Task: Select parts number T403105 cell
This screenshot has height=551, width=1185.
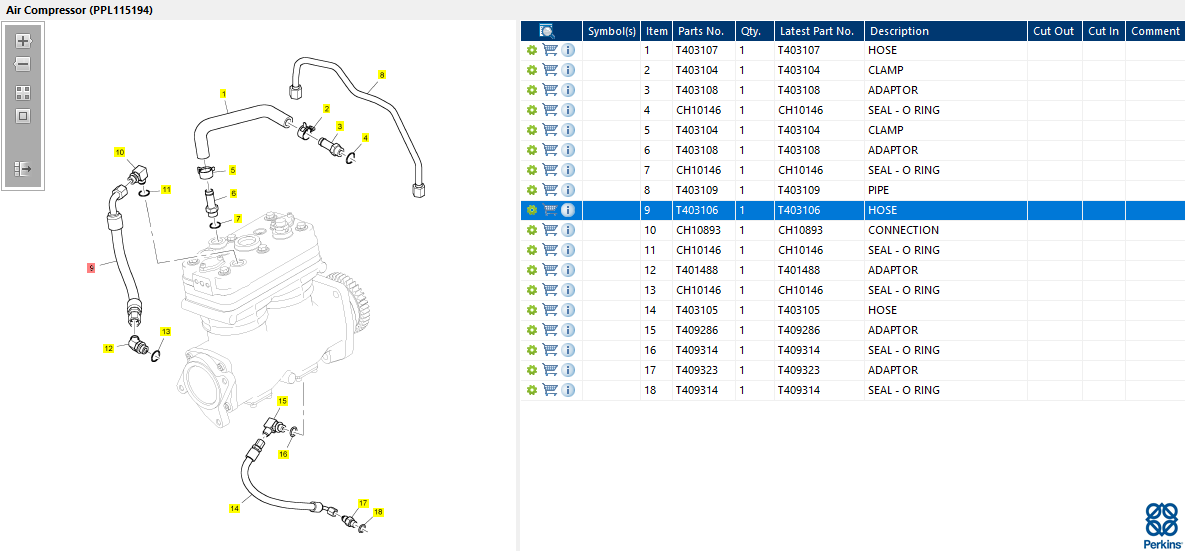Action: (x=704, y=310)
